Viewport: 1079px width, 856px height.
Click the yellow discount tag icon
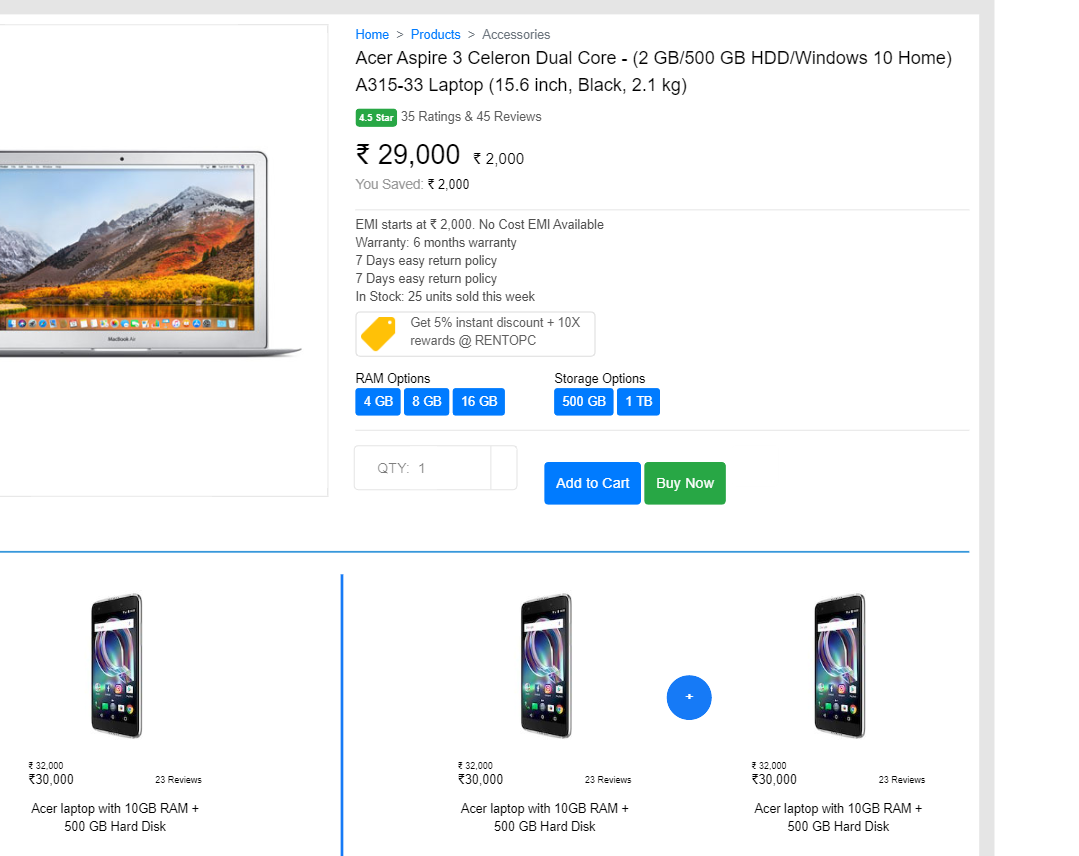point(378,334)
